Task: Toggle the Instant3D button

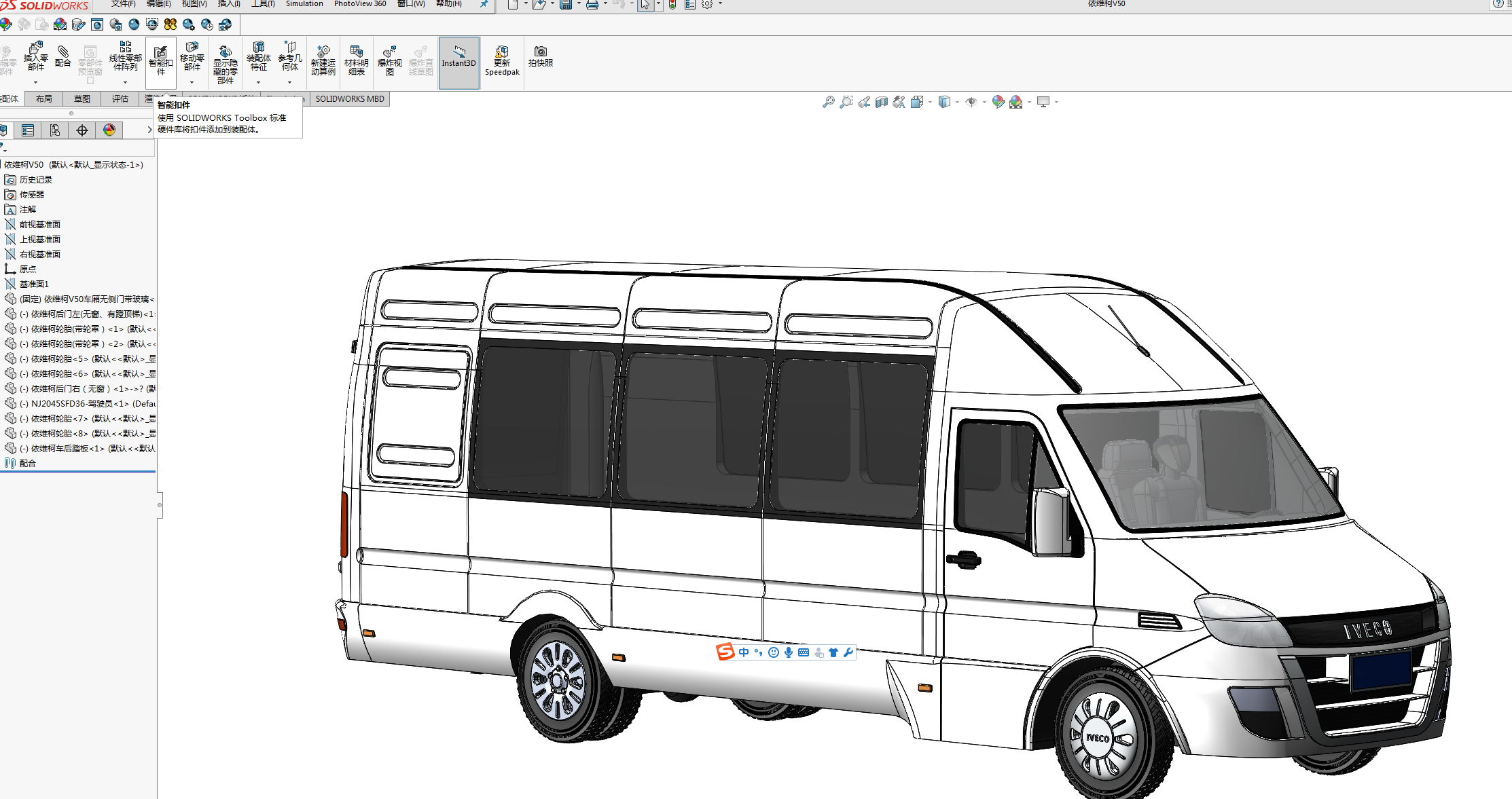Action: (x=458, y=62)
